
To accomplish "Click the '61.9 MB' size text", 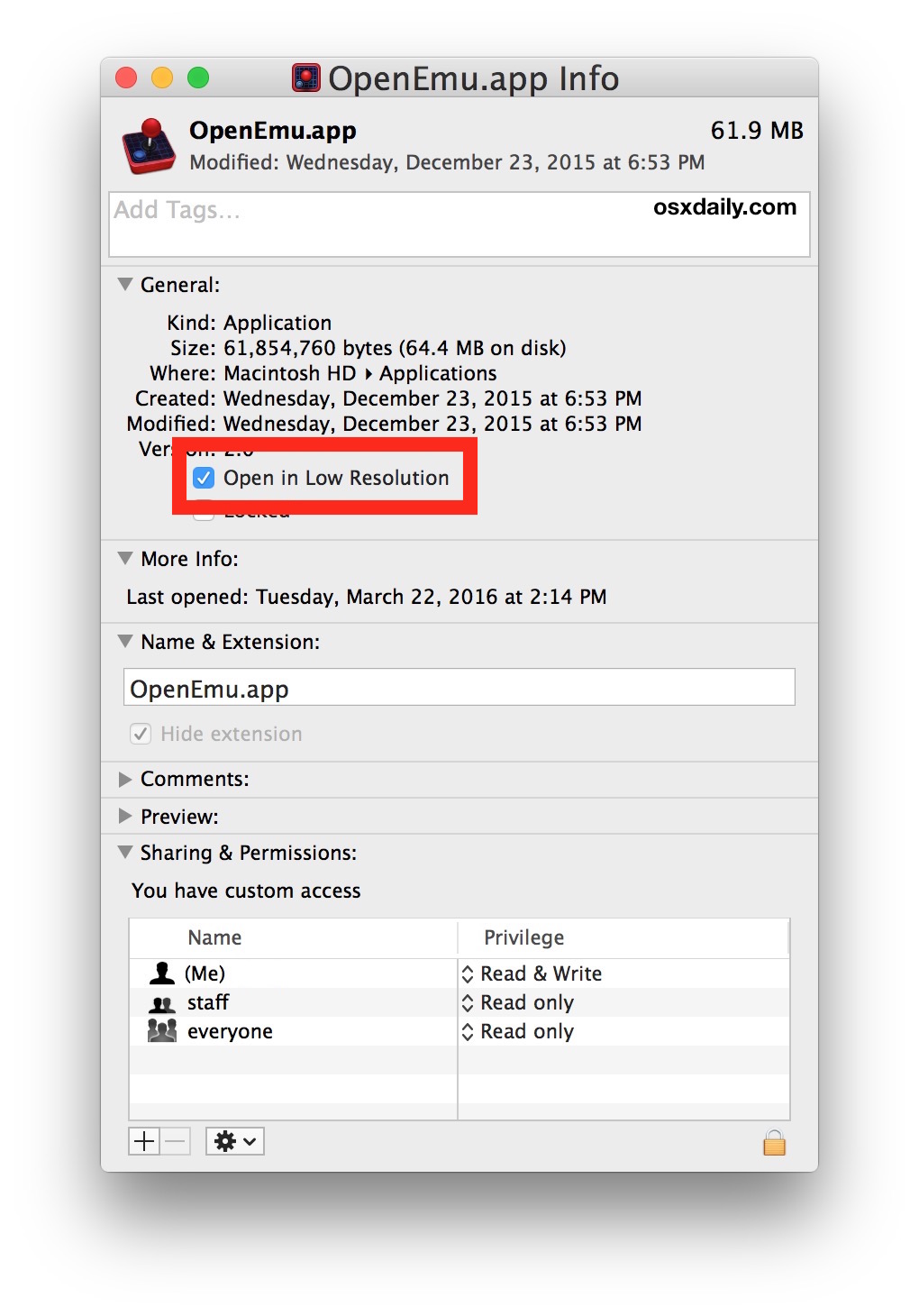I will (x=757, y=131).
